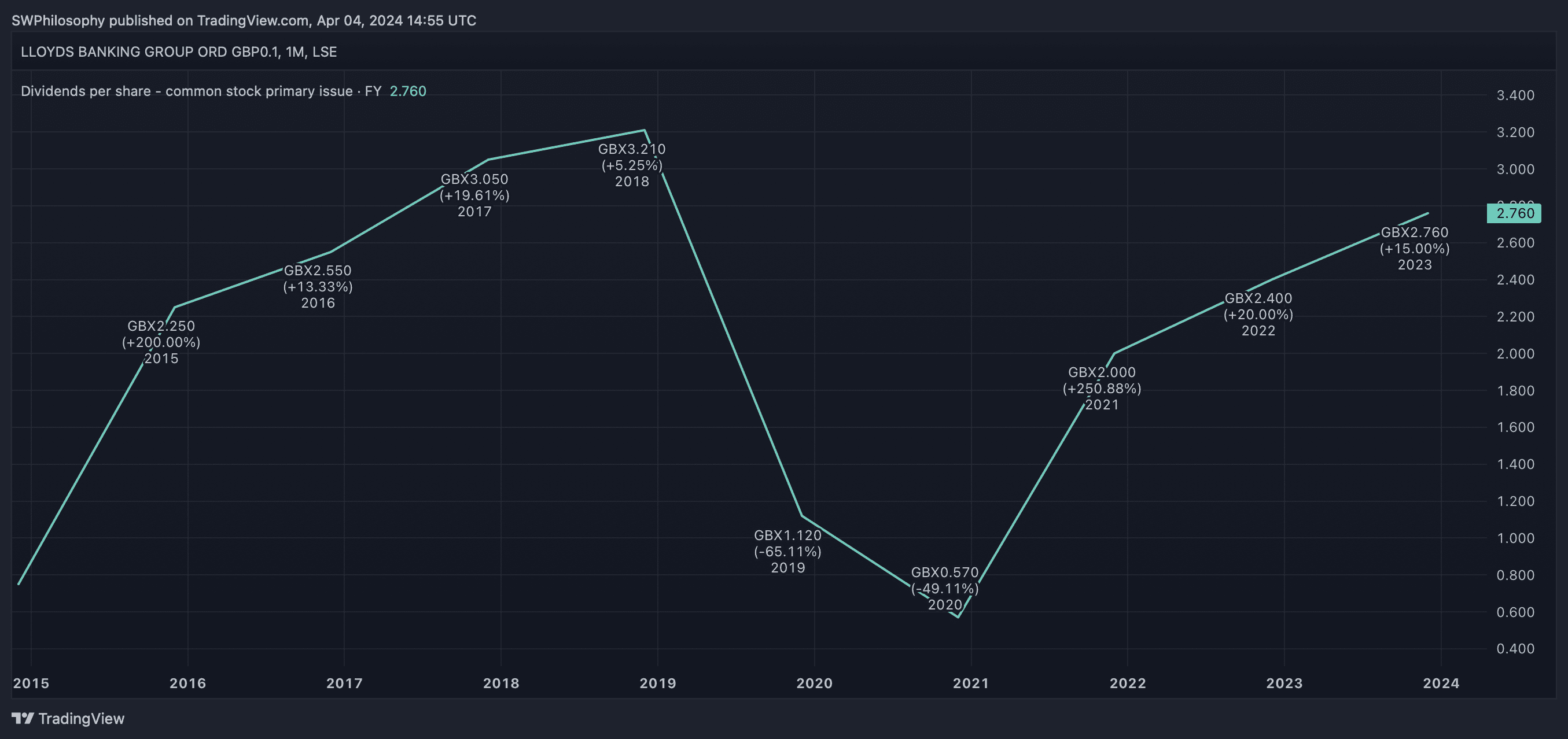Click the 2019 label on time axis
1568x739 pixels.
click(658, 683)
